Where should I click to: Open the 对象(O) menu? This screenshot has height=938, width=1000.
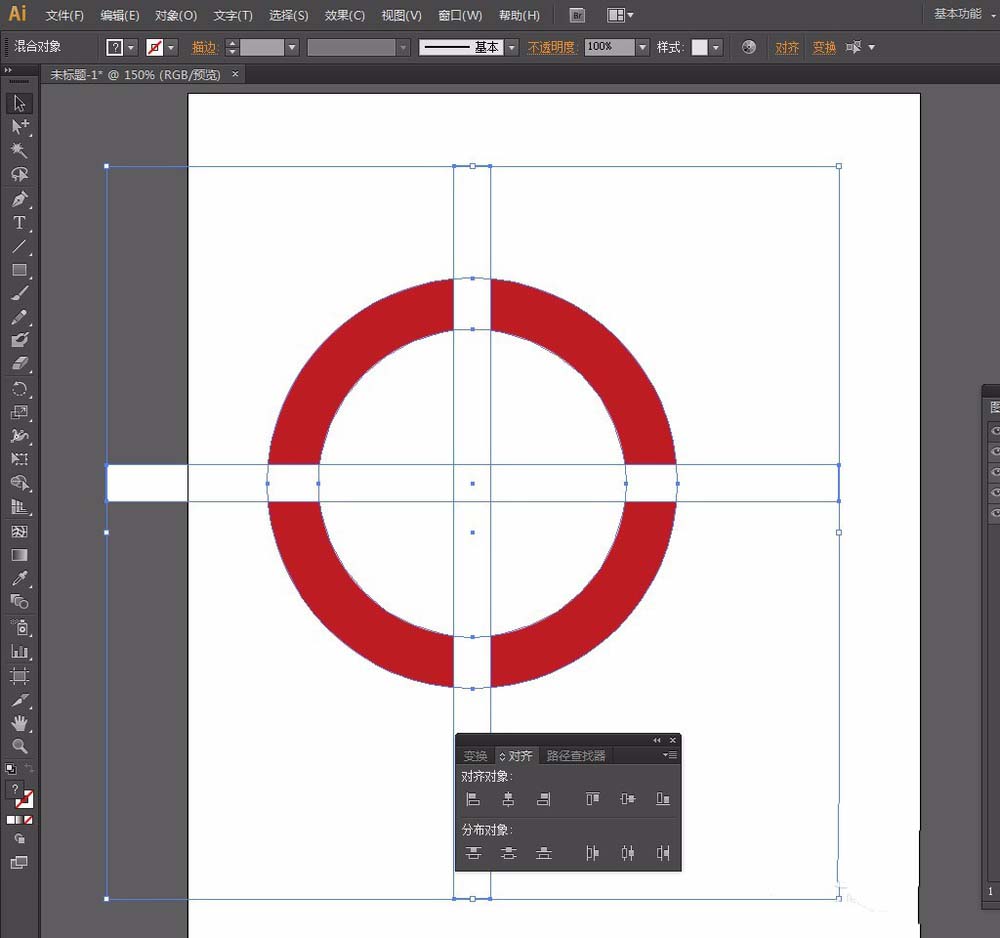pos(176,16)
